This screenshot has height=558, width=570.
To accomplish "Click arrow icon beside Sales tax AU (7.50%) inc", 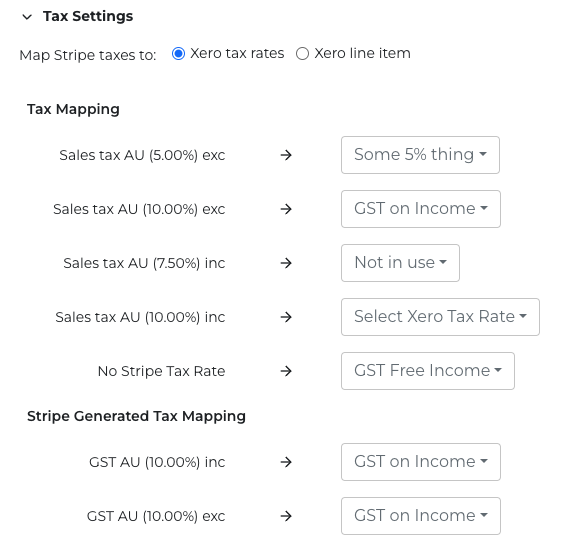I will tap(286, 263).
